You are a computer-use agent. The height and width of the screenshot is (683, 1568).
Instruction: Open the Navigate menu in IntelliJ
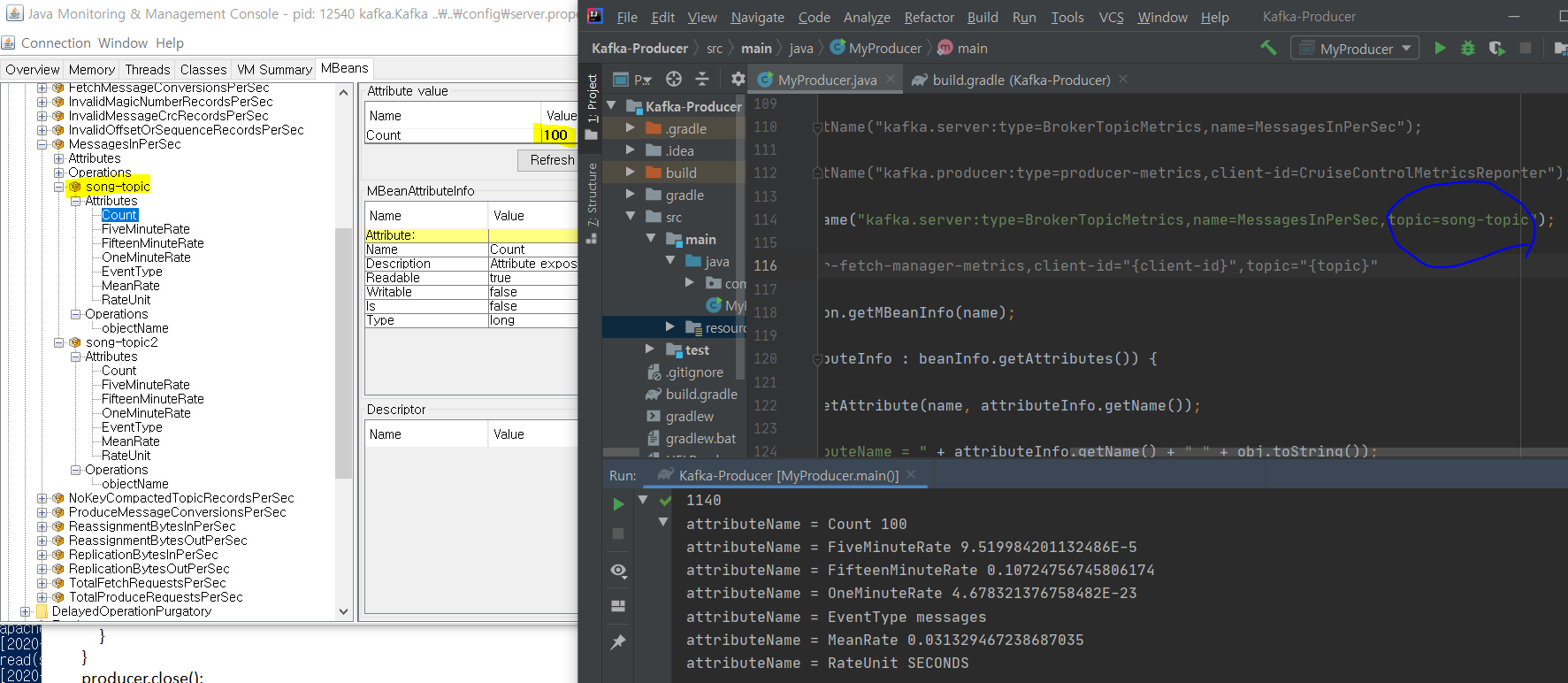click(757, 17)
